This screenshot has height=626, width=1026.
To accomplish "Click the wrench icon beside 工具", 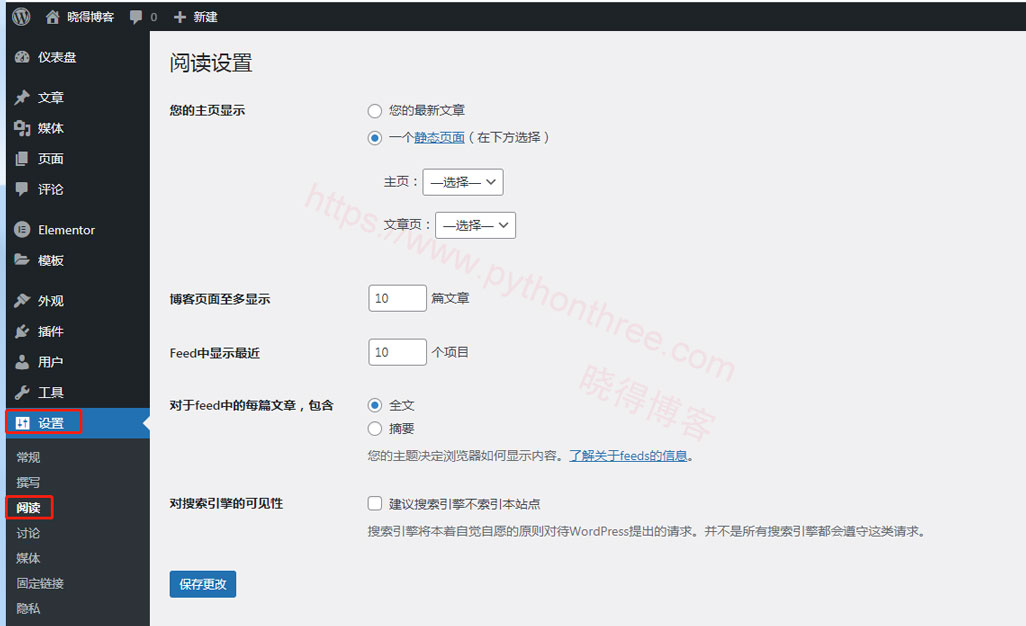I will [x=22, y=392].
